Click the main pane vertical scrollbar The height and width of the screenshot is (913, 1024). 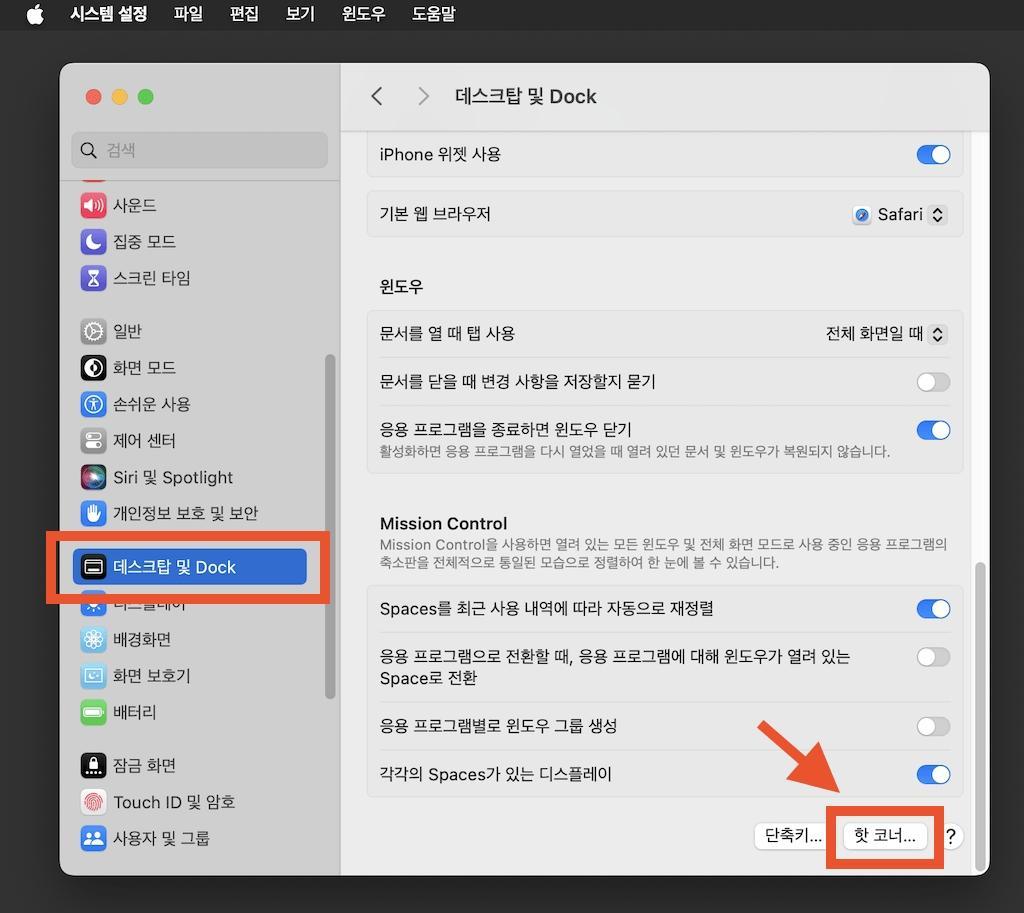coord(980,716)
